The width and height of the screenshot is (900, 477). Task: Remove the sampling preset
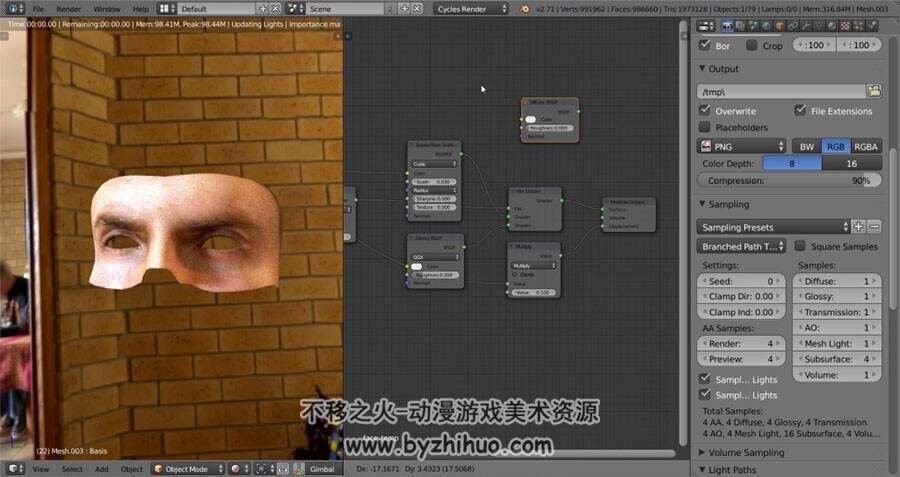pyautogui.click(x=874, y=227)
